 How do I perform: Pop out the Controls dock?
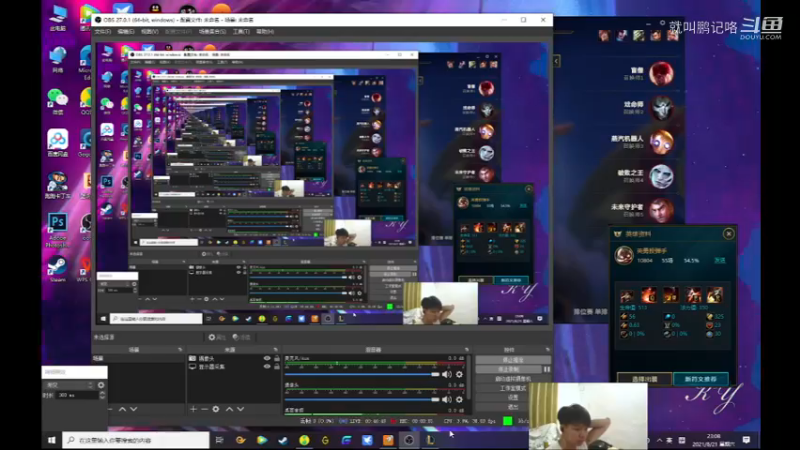coord(547,350)
